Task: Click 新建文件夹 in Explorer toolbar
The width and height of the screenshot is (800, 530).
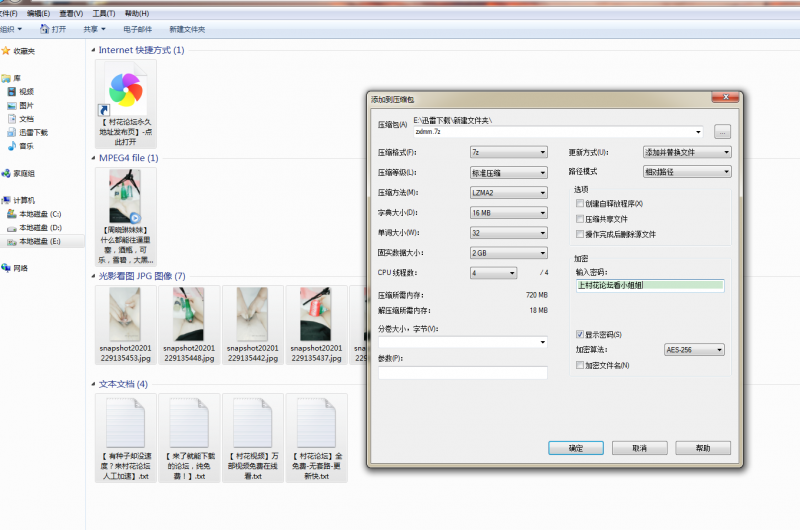Action: [x=187, y=29]
